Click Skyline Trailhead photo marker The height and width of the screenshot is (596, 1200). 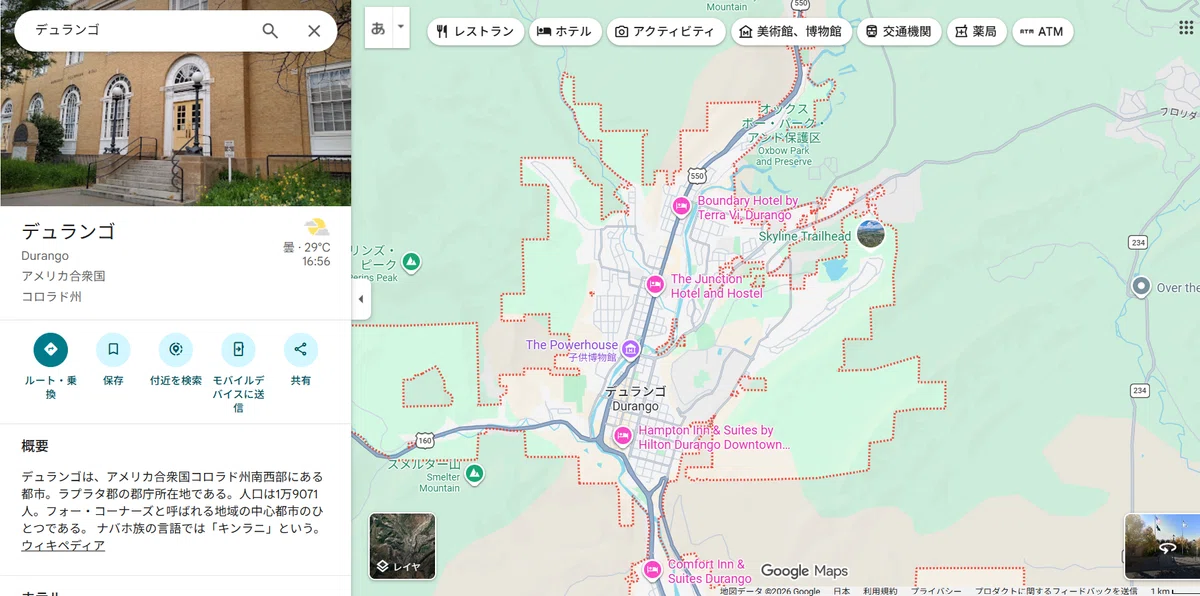tap(871, 234)
